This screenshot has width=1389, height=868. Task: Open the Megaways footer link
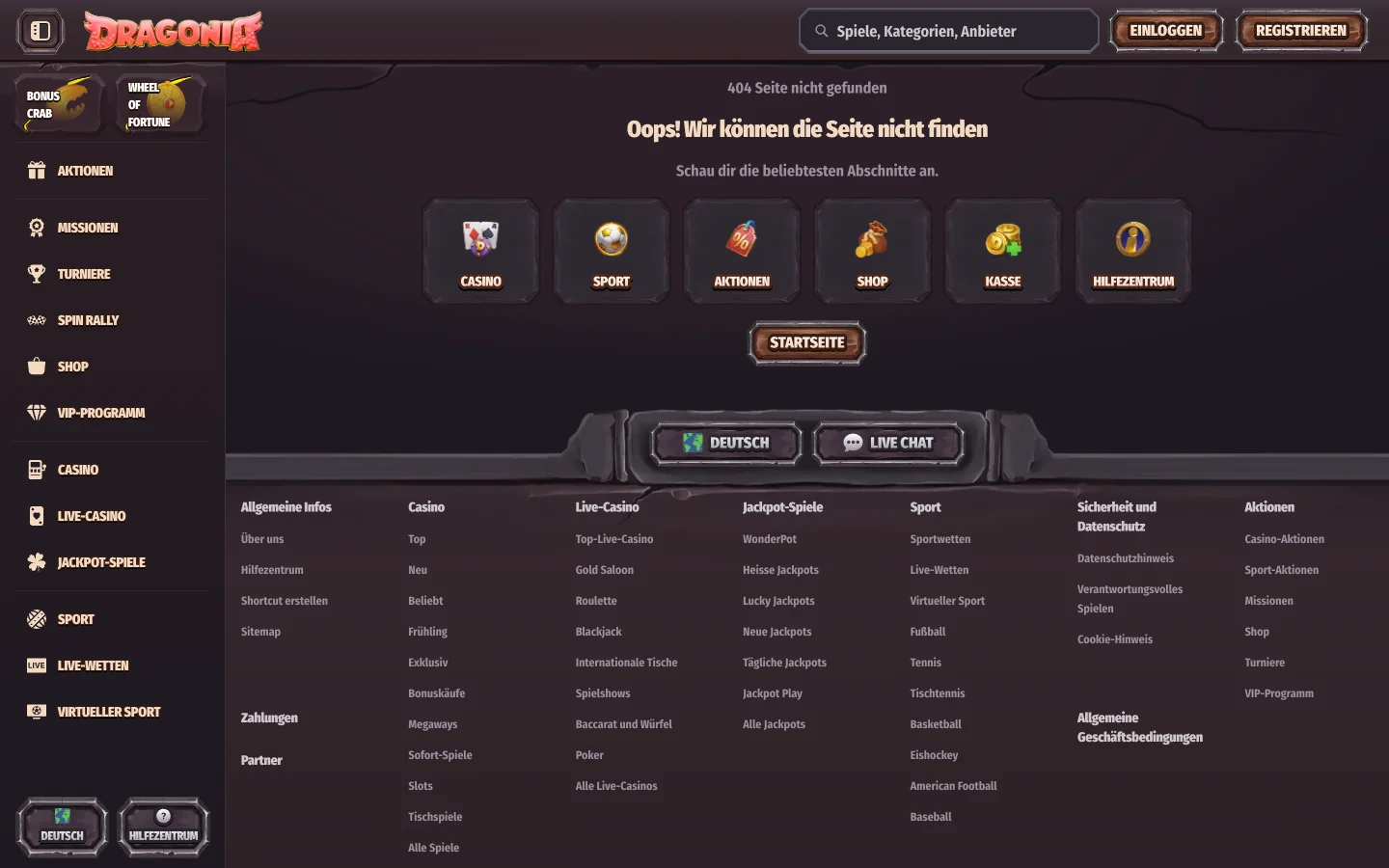pos(433,724)
